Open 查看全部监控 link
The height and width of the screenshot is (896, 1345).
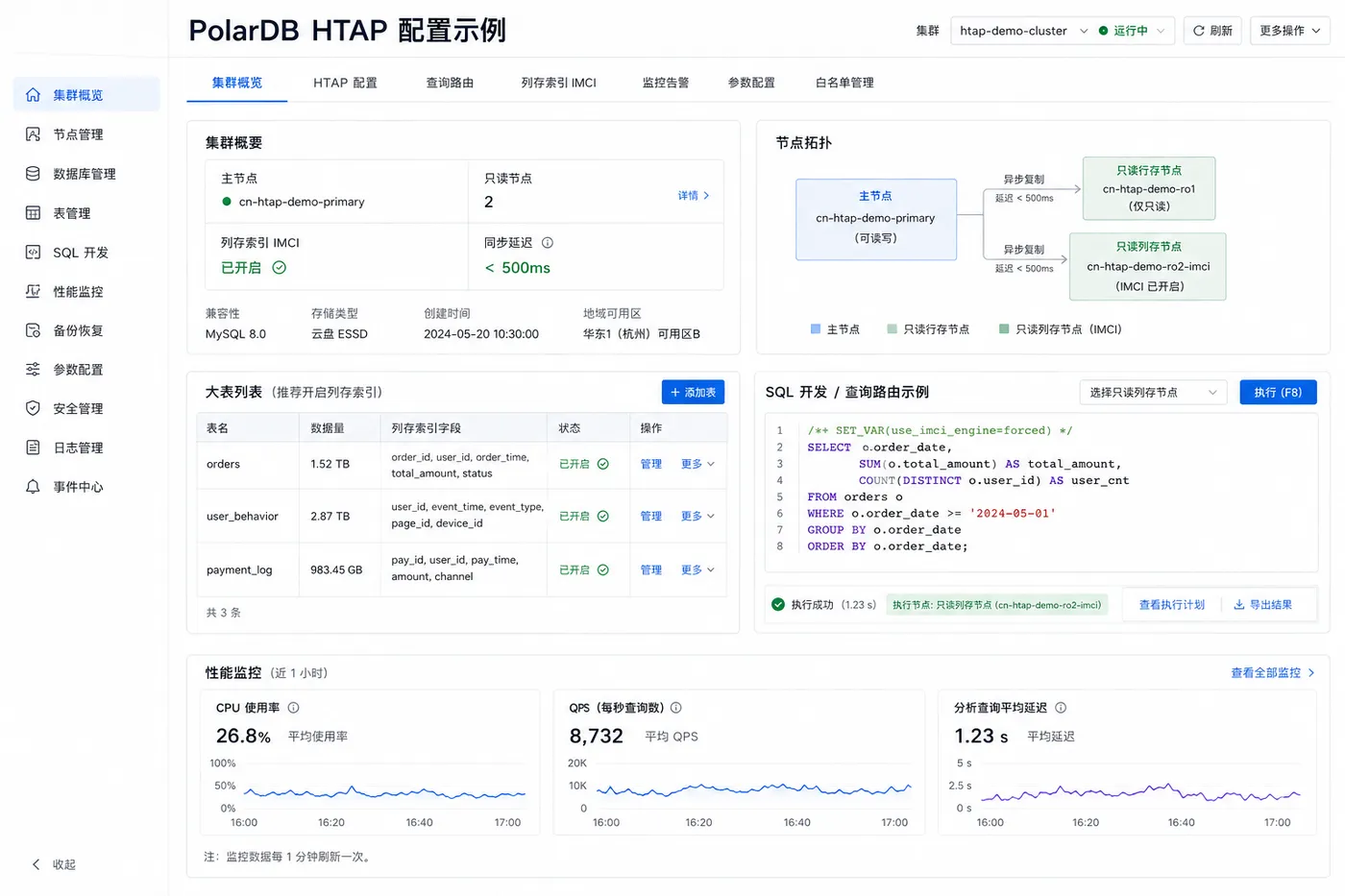[1273, 672]
